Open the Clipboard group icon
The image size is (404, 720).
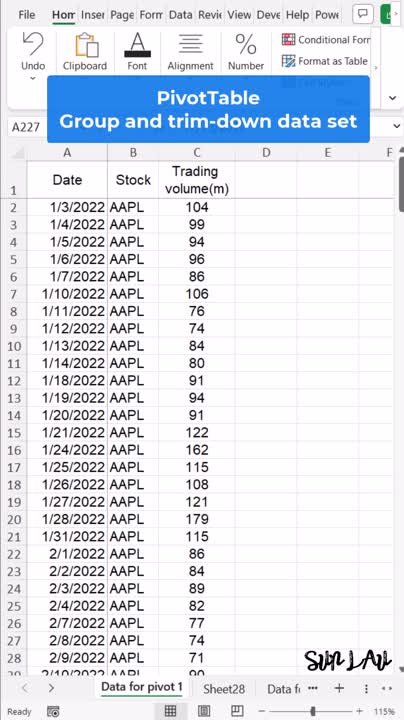point(87,45)
